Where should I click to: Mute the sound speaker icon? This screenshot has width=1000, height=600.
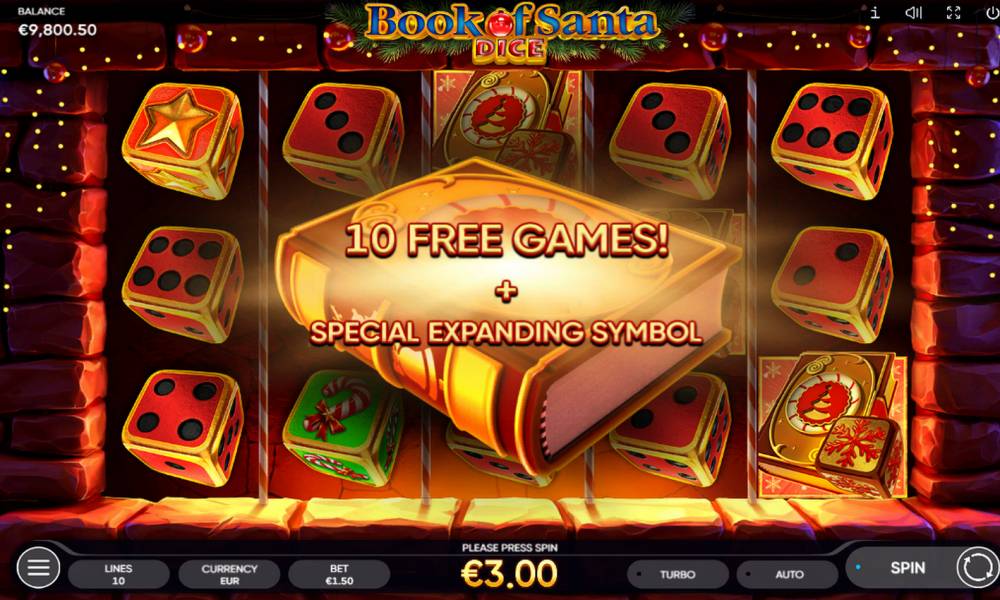[x=914, y=12]
